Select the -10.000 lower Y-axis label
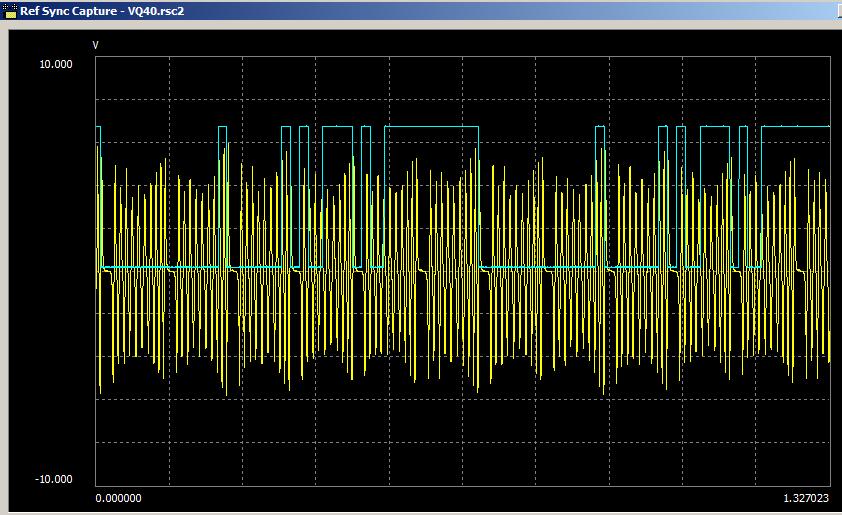This screenshot has height=515, width=842. pos(54,480)
